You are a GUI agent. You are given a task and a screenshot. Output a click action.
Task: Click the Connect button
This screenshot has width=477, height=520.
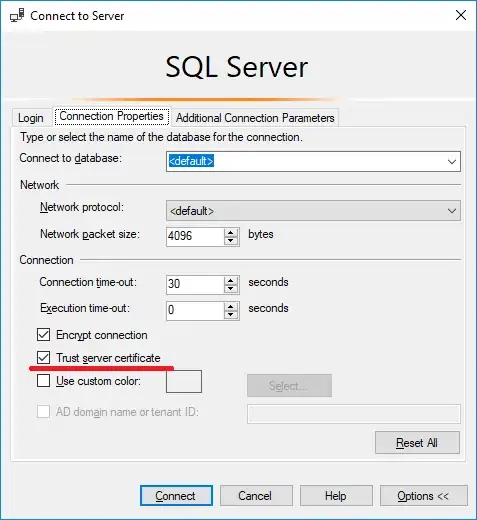pyautogui.click(x=176, y=496)
